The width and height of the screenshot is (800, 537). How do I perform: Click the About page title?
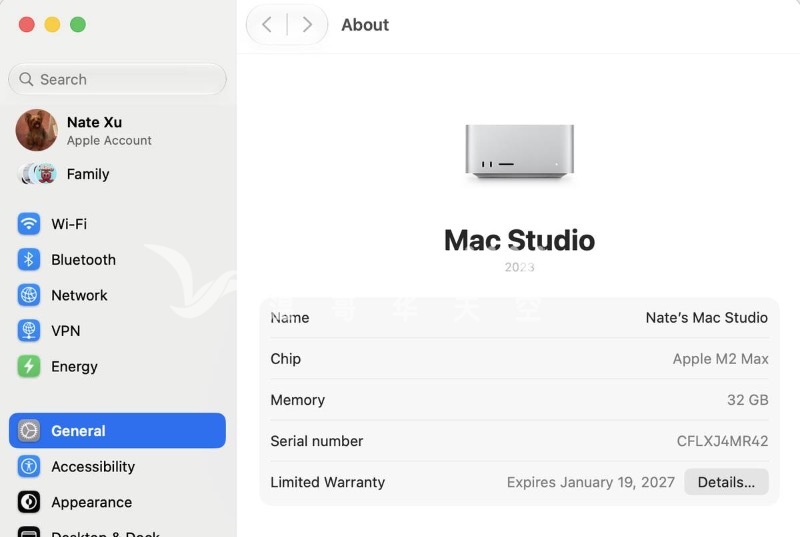(365, 24)
